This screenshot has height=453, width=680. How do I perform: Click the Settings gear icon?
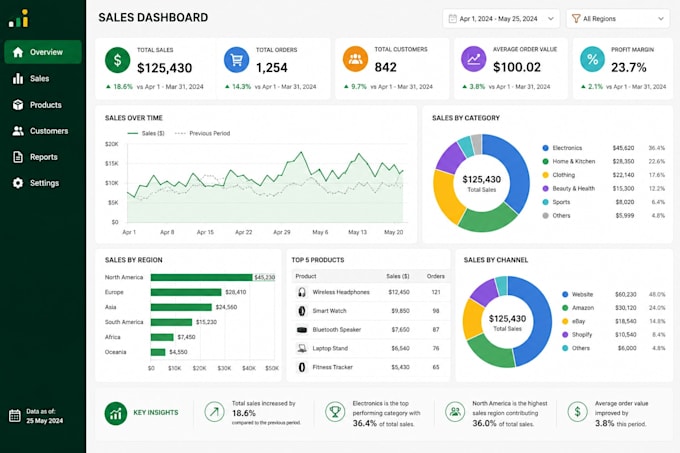(x=18, y=183)
